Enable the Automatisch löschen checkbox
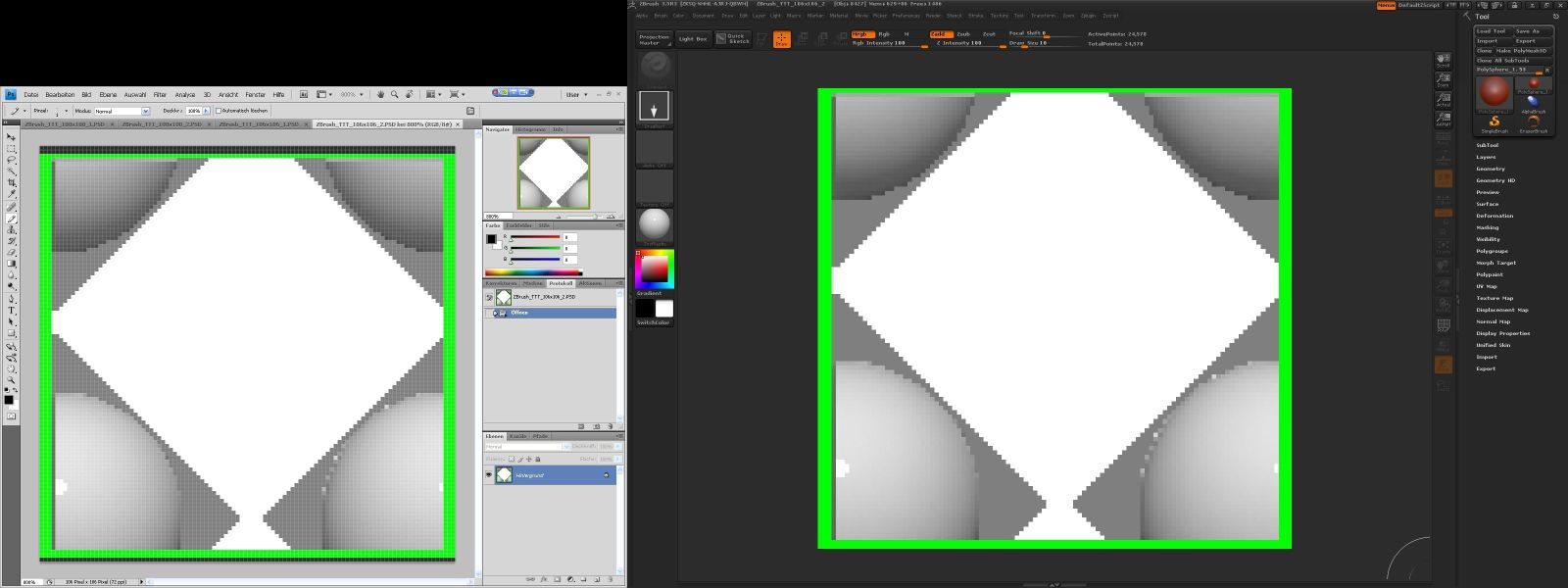The width and height of the screenshot is (1568, 588). point(219,111)
